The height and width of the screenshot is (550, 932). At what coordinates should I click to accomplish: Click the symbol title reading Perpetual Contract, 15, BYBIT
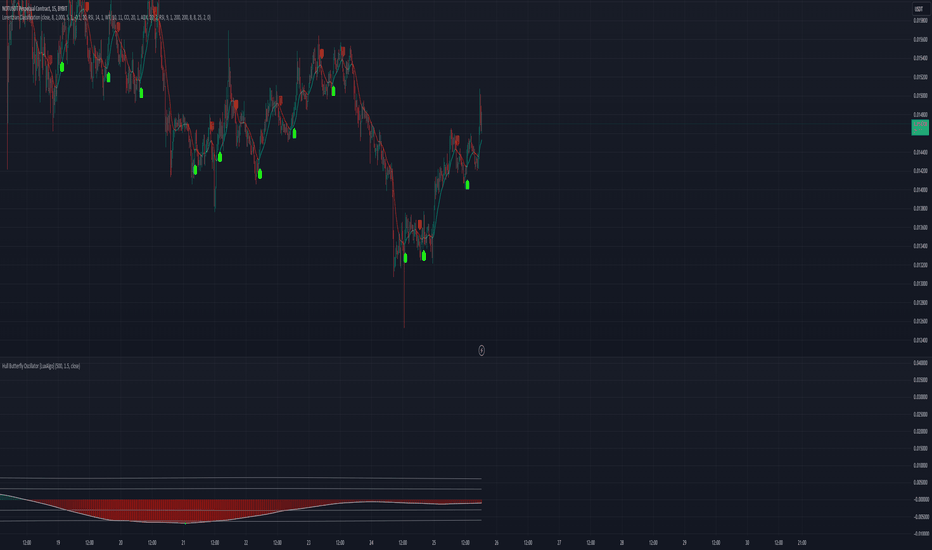coord(34,9)
